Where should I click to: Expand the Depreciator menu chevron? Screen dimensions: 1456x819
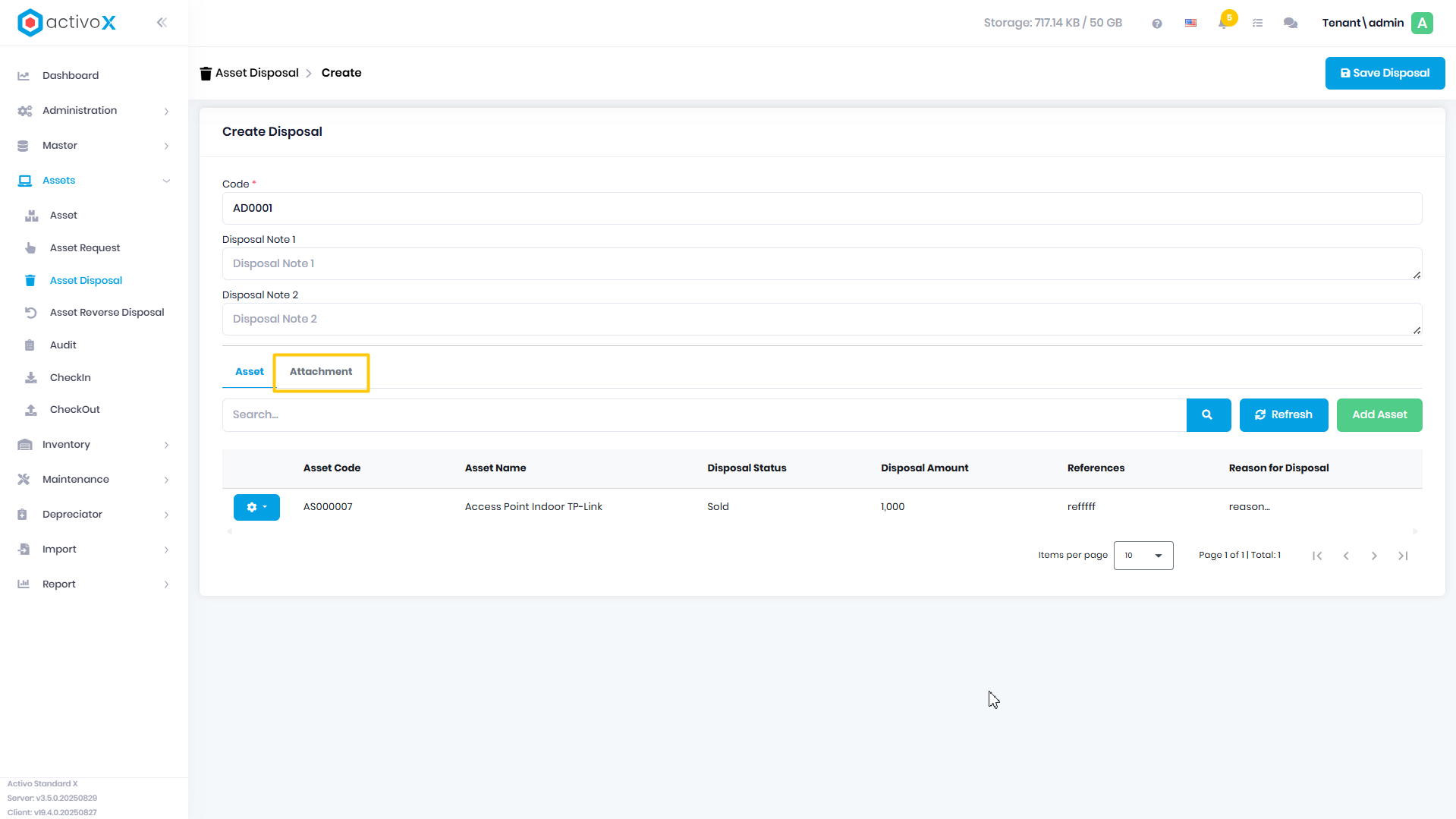[166, 515]
